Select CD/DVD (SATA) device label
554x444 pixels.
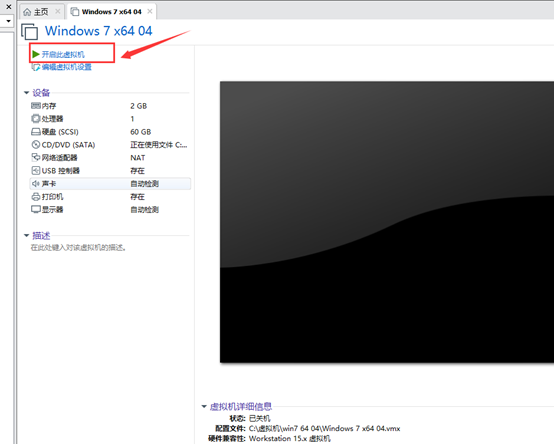pos(68,145)
